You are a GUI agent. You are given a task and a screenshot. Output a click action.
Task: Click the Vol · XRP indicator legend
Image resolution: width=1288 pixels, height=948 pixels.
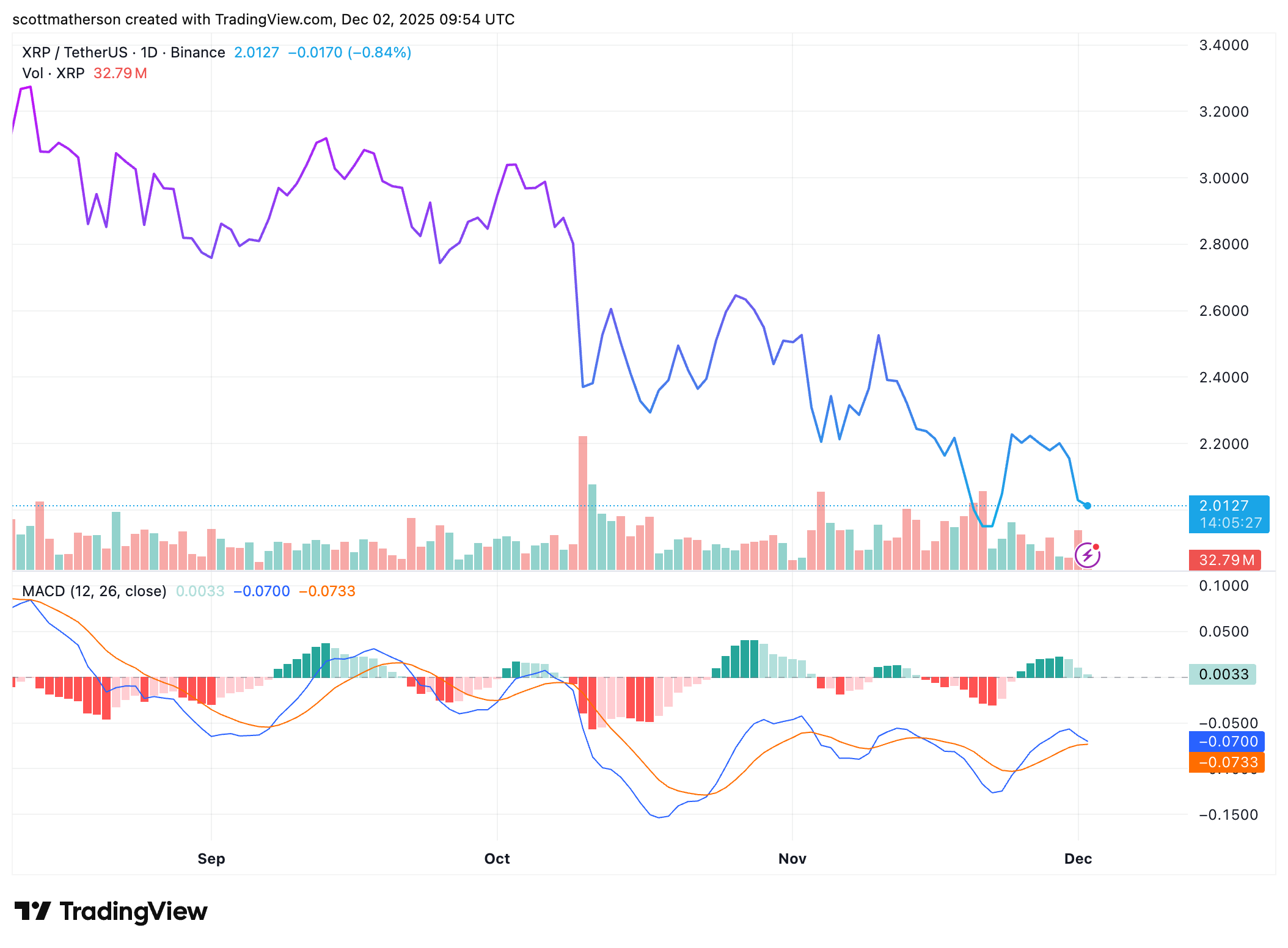click(x=53, y=73)
